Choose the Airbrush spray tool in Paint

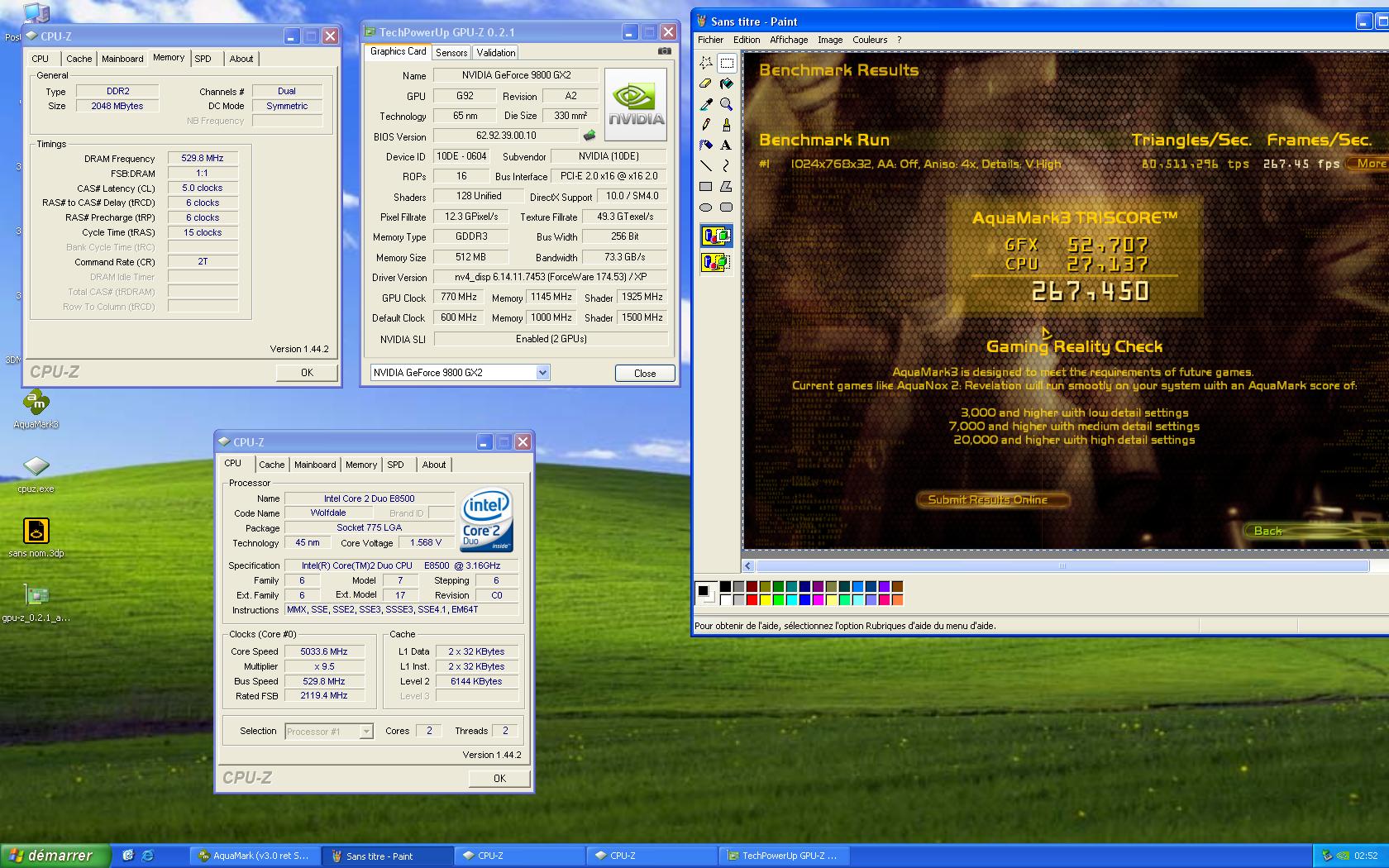tap(706, 145)
